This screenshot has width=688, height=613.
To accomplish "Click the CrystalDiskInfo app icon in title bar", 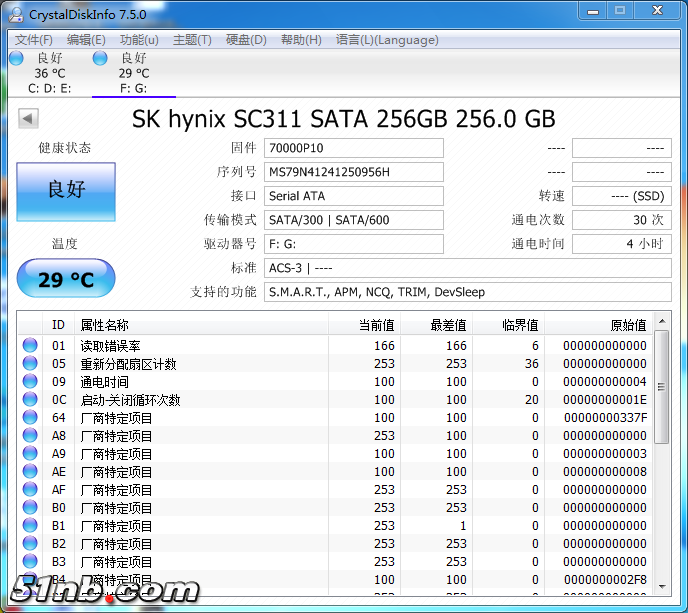I will (x=15, y=13).
